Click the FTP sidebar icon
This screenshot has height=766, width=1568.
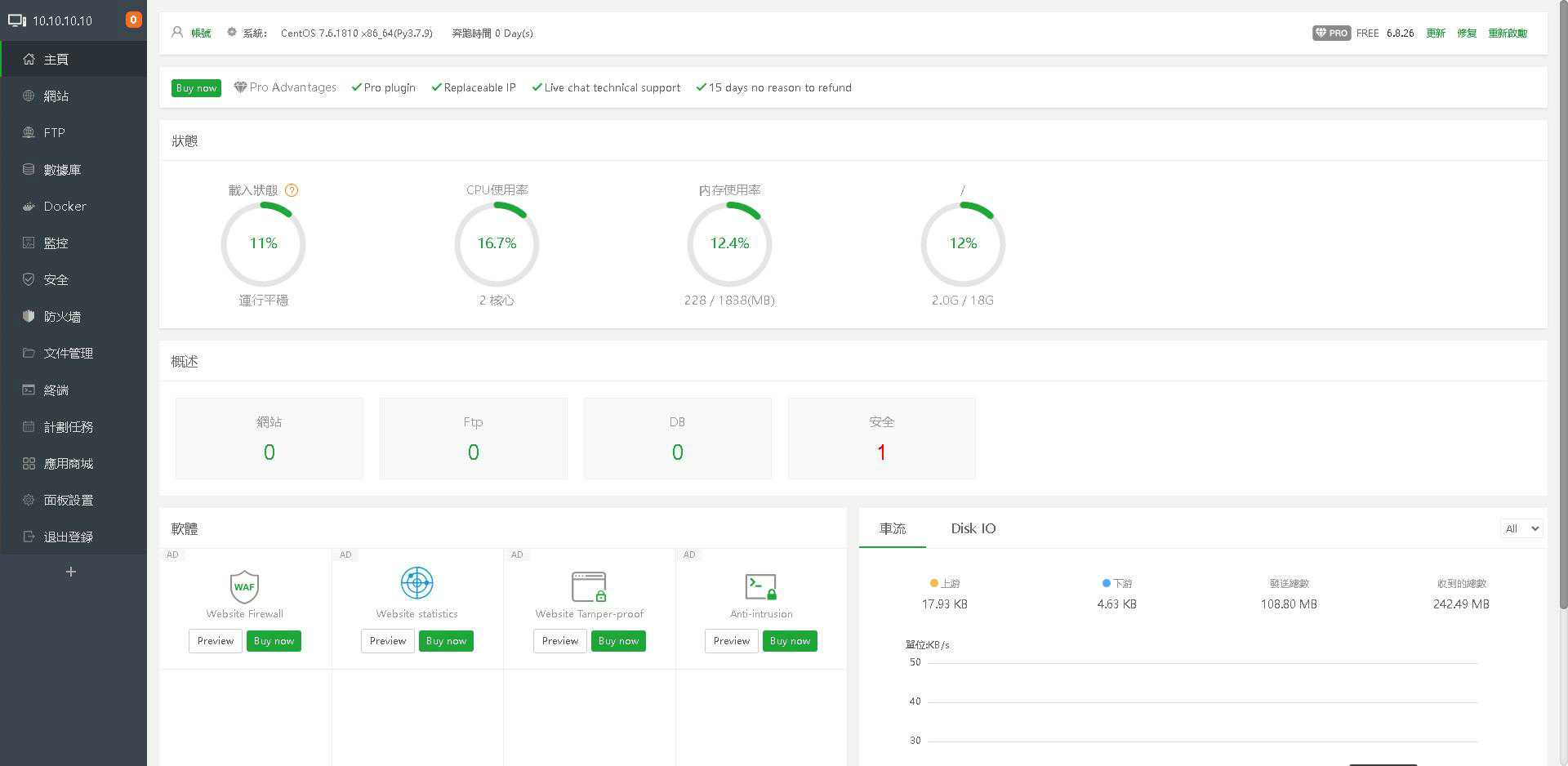(29, 132)
